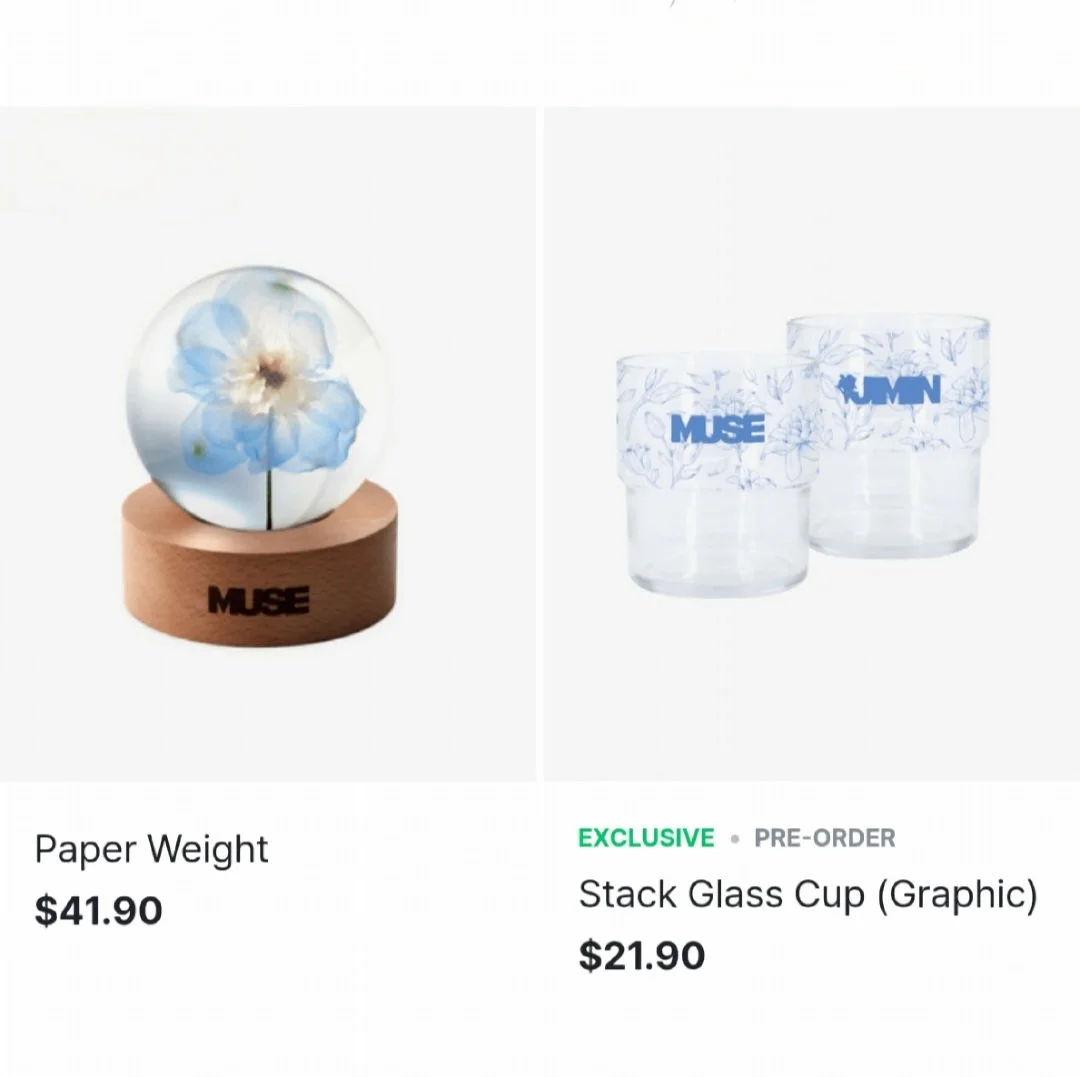Viewport: 1080px width, 1077px height.
Task: Click the black MUSE logo on wooden base
Action: pyautogui.click(x=258, y=600)
